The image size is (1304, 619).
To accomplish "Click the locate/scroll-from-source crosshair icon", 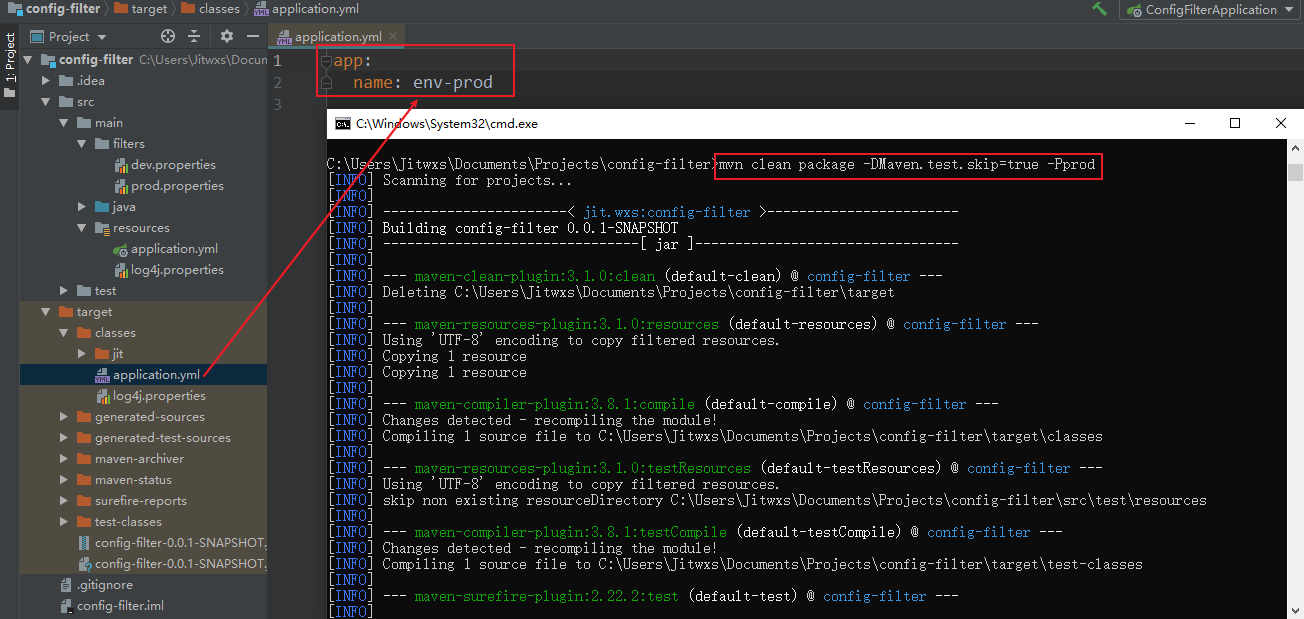I will pos(167,36).
